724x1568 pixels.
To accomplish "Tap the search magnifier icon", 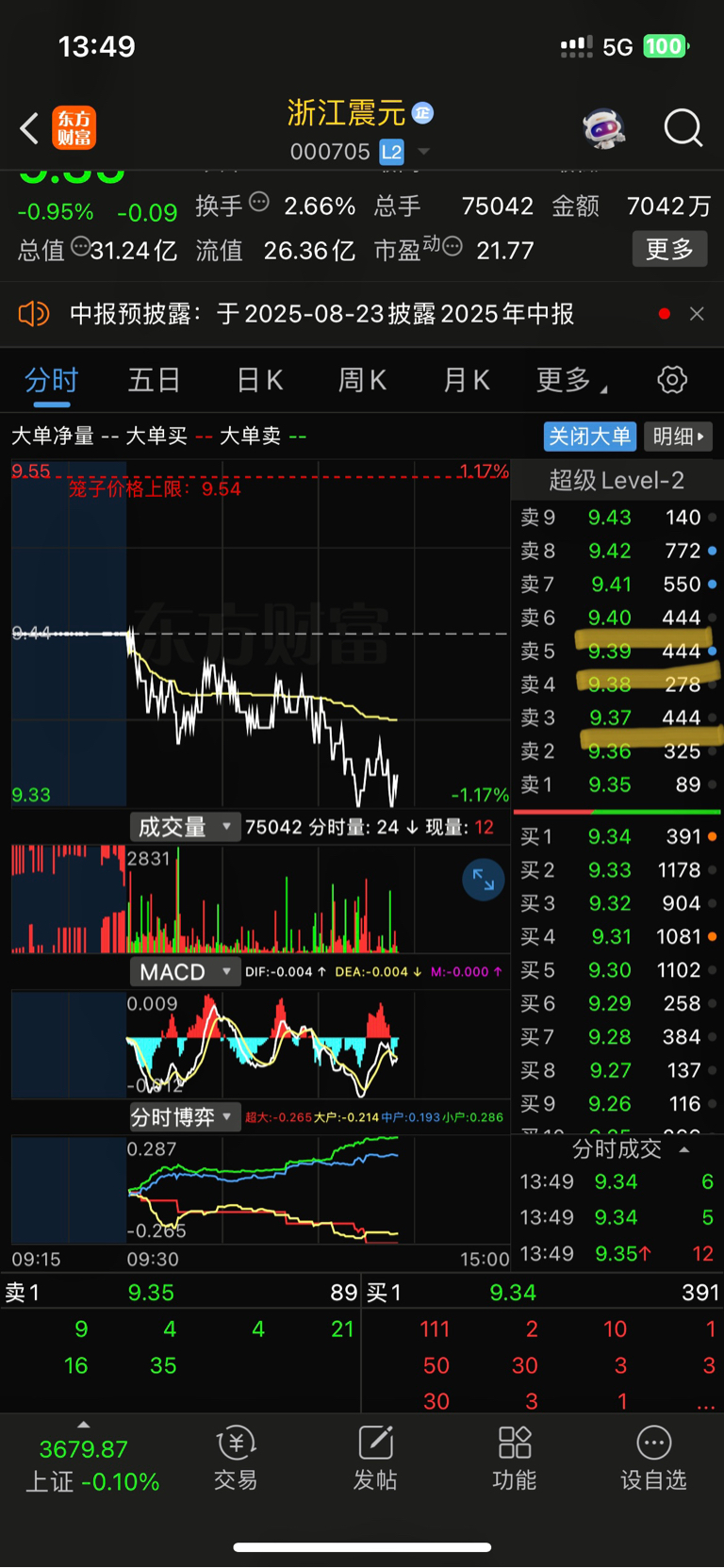I will [683, 128].
